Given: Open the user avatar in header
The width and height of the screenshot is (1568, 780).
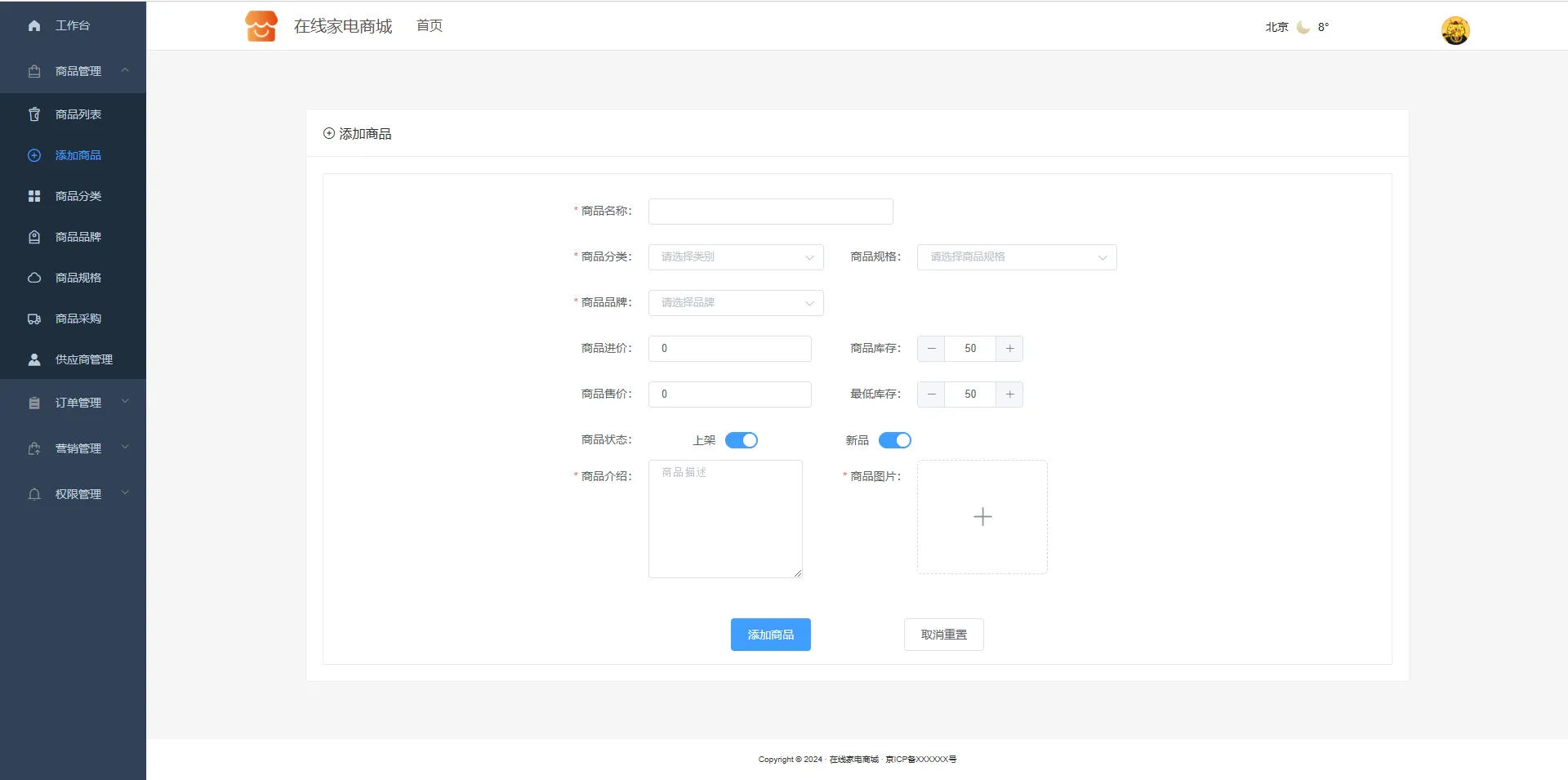Looking at the screenshot, I should (x=1454, y=31).
